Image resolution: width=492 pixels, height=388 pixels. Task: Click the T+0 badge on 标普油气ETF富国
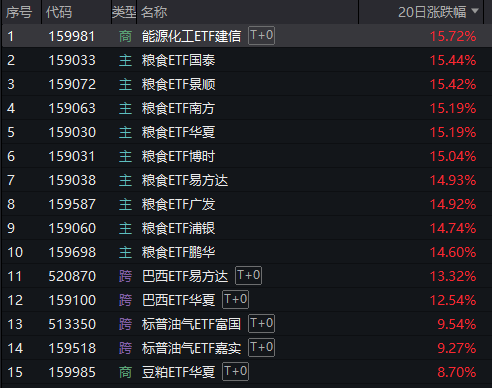click(261, 323)
